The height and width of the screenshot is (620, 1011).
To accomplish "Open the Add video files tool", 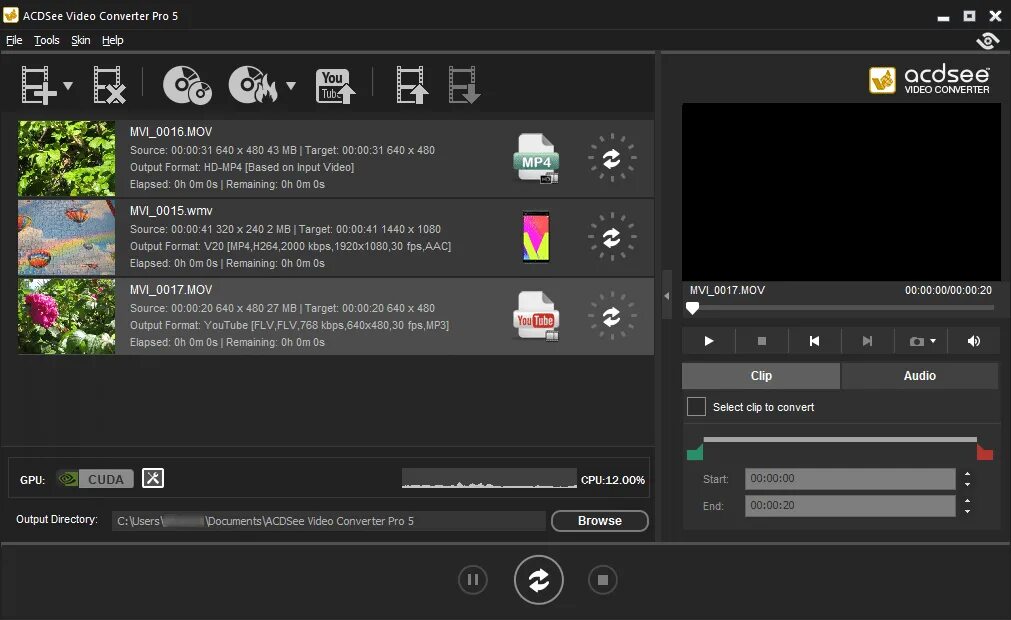I will 37,85.
